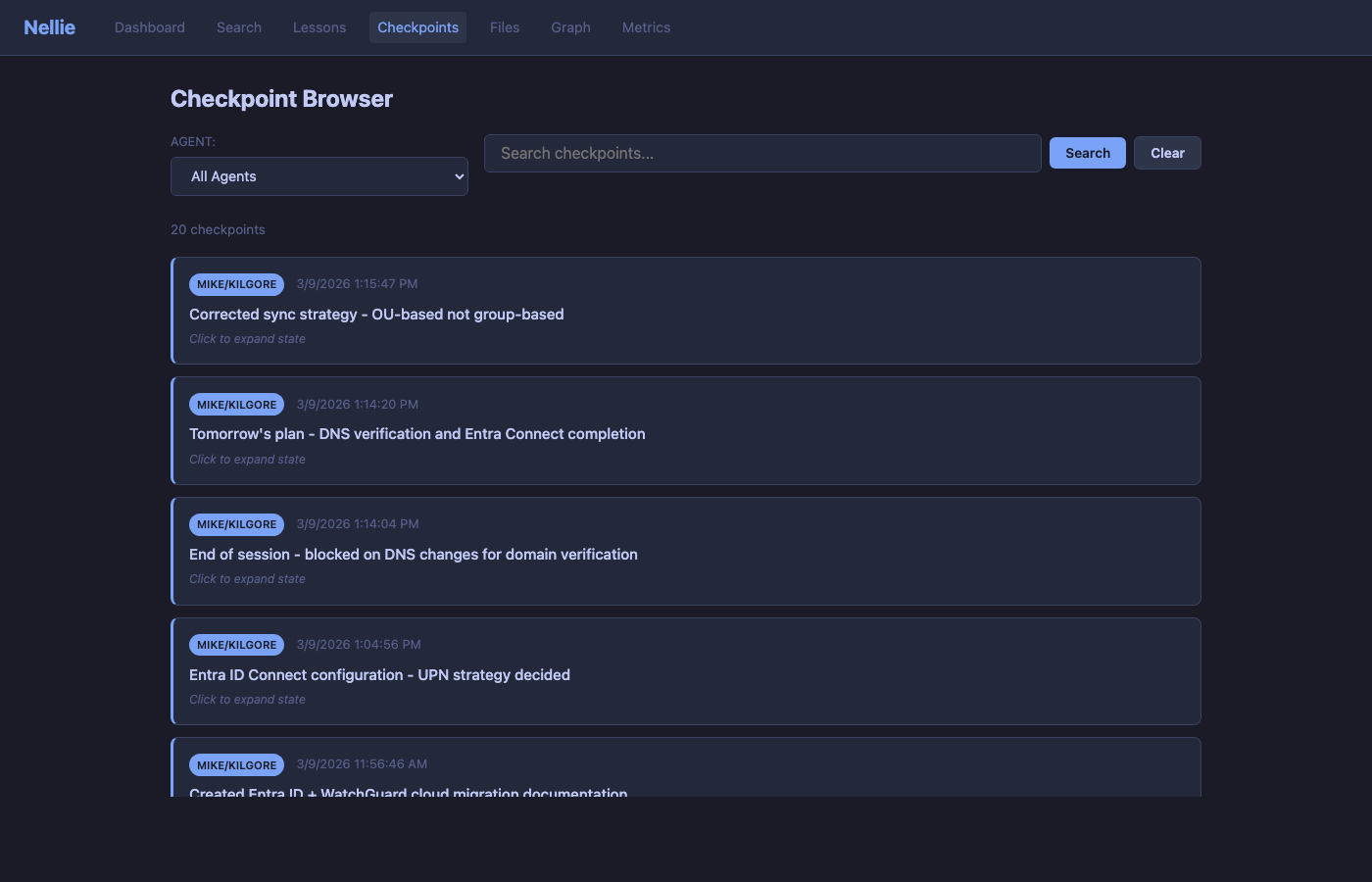The width and height of the screenshot is (1372, 882).
Task: Click the Nellie logo
Action: pyautogui.click(x=49, y=27)
